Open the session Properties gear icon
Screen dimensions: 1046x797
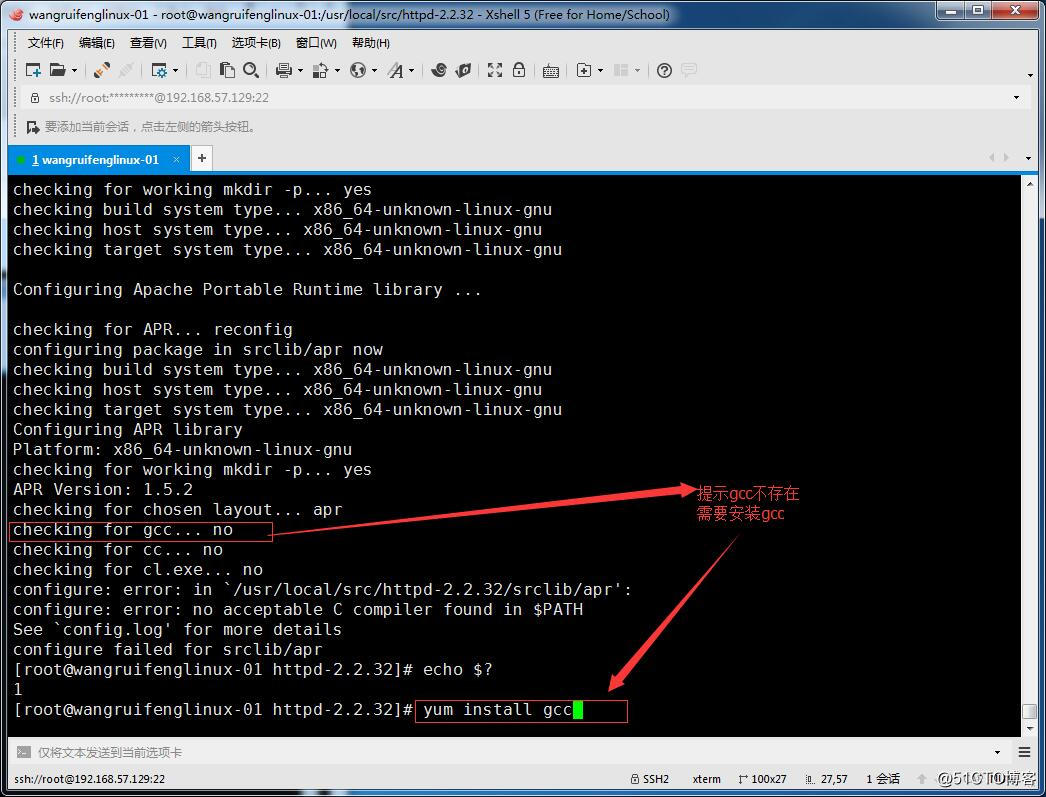159,70
